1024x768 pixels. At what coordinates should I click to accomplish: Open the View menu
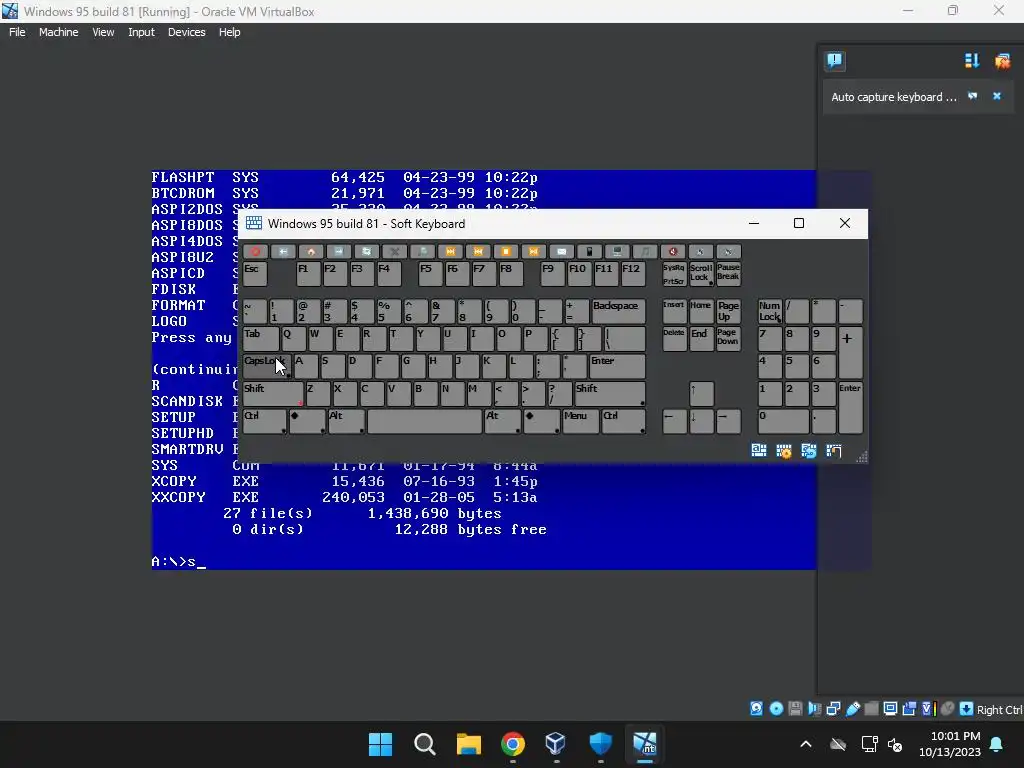(x=103, y=32)
